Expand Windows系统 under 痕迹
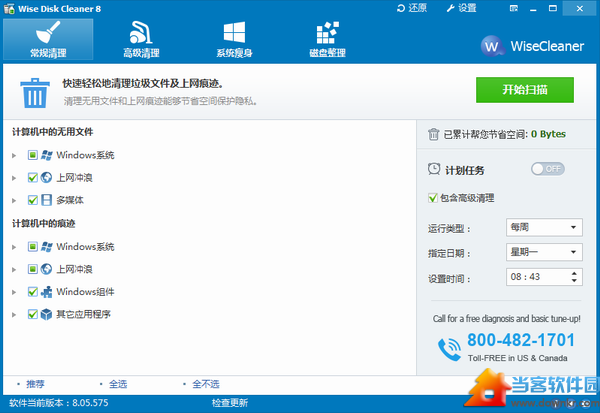Viewport: 600px width, 413px height. coord(14,247)
